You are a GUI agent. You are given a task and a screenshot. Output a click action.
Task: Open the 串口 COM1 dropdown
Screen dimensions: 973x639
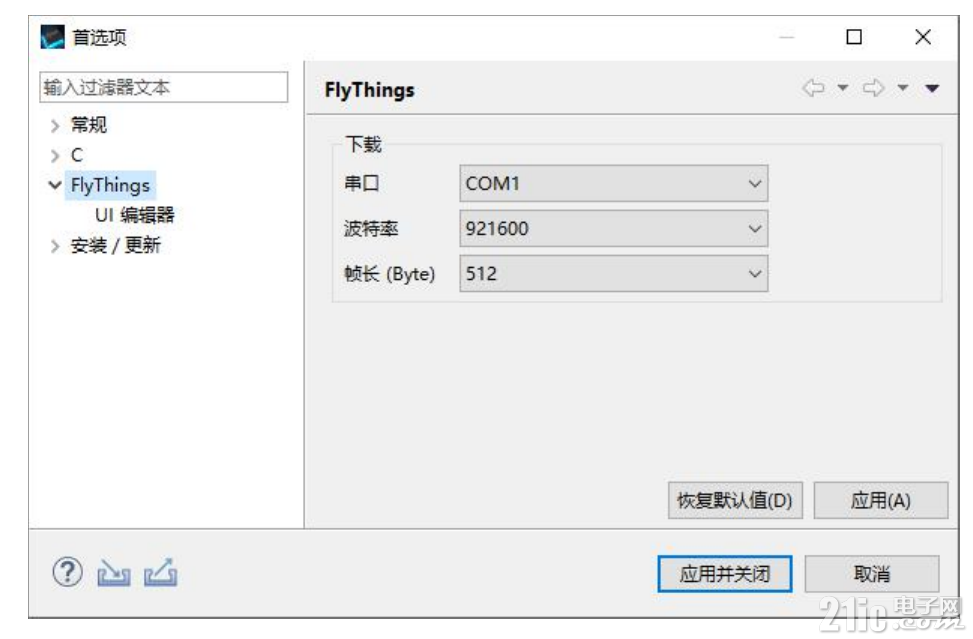point(614,184)
